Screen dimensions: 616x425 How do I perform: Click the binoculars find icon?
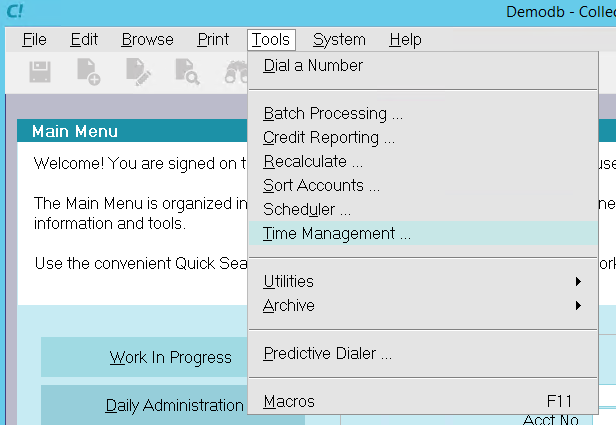point(236,73)
